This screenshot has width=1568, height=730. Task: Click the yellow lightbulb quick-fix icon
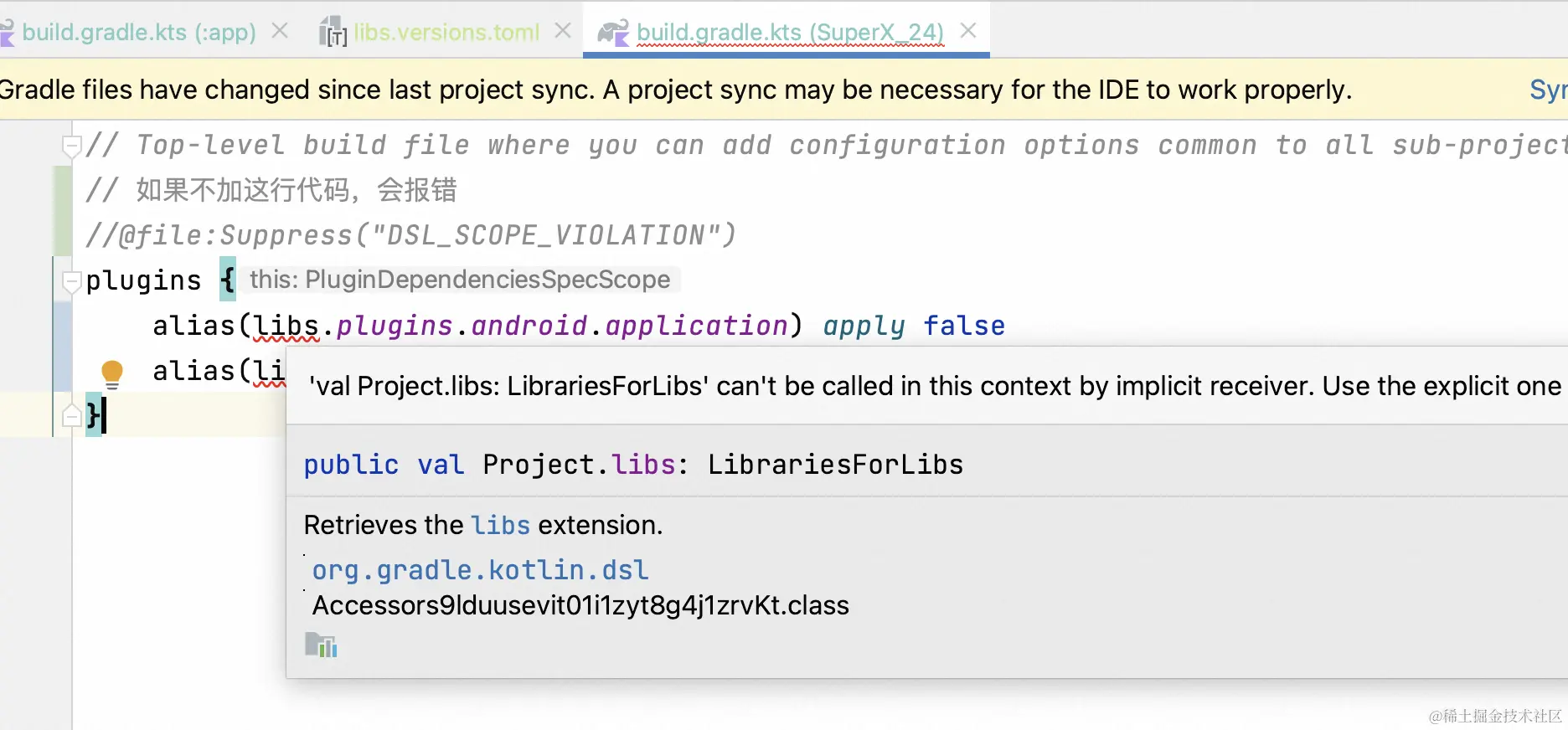pyautogui.click(x=111, y=373)
